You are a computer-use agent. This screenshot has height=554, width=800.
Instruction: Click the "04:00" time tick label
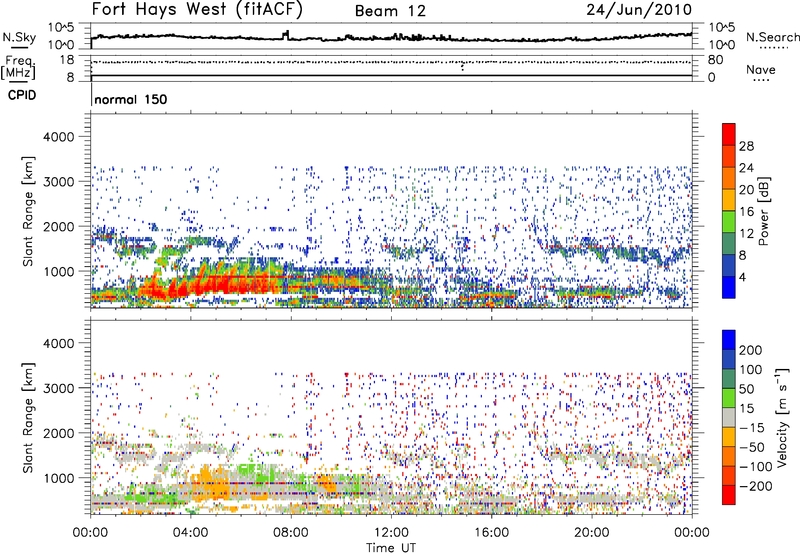point(190,533)
